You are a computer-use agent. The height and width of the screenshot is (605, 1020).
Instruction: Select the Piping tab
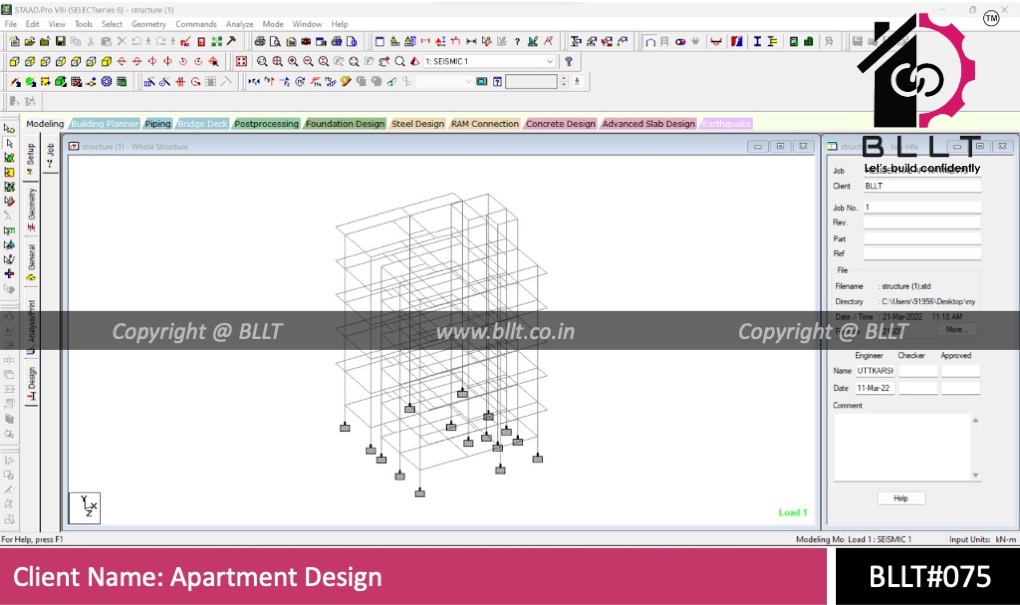pos(157,124)
